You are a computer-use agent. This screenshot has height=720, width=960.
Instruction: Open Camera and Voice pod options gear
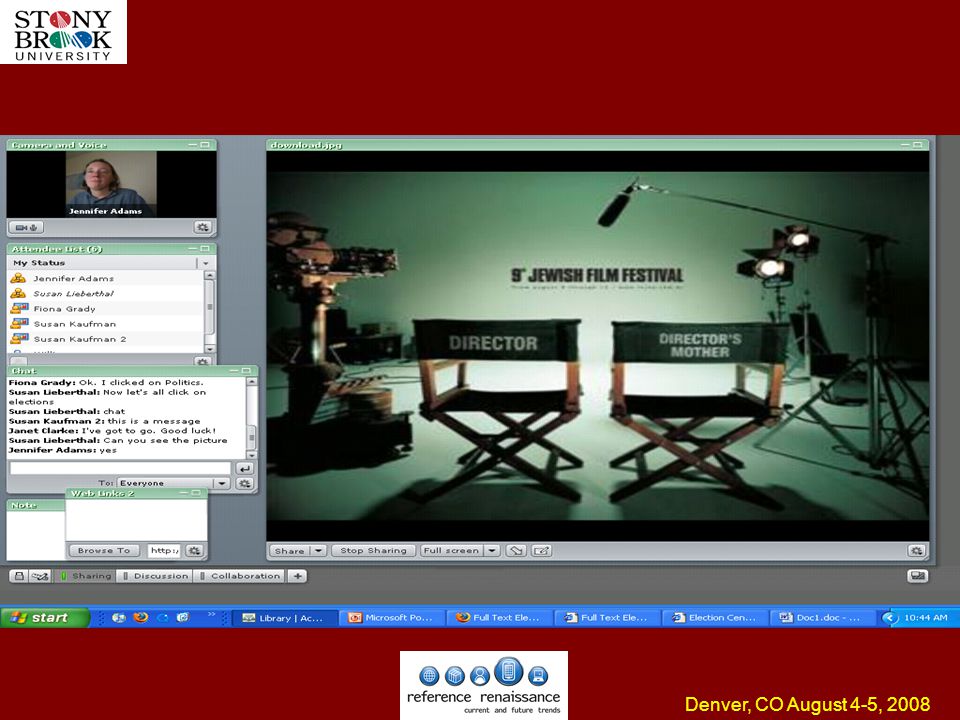coord(203,227)
